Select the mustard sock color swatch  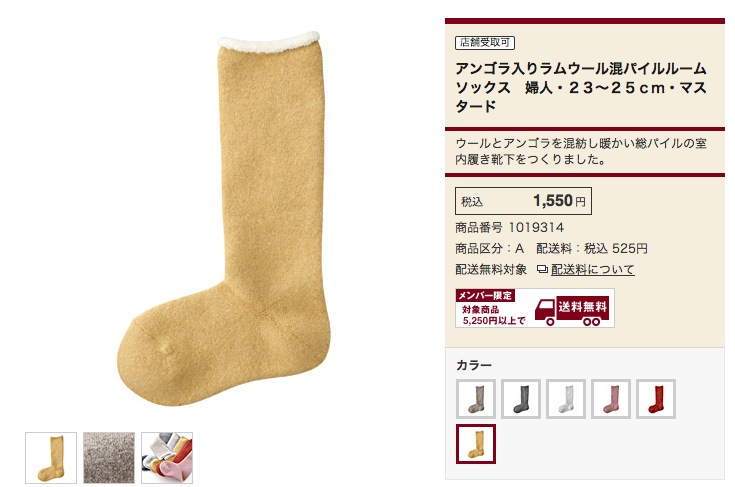tap(476, 444)
